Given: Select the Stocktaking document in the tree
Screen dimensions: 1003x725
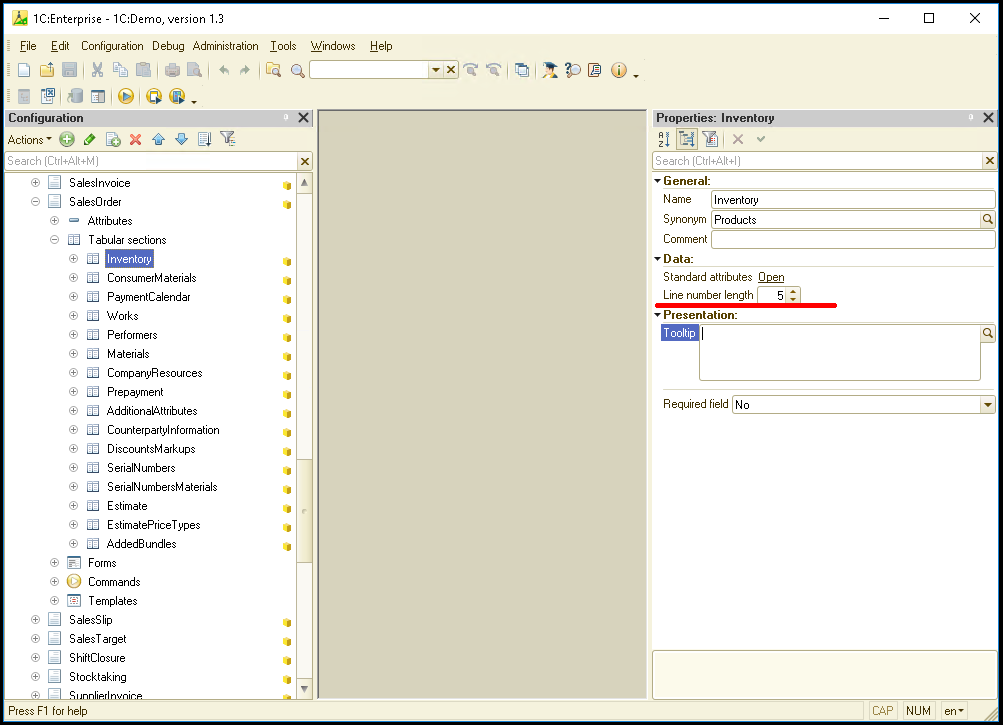Looking at the screenshot, I should pos(97,677).
